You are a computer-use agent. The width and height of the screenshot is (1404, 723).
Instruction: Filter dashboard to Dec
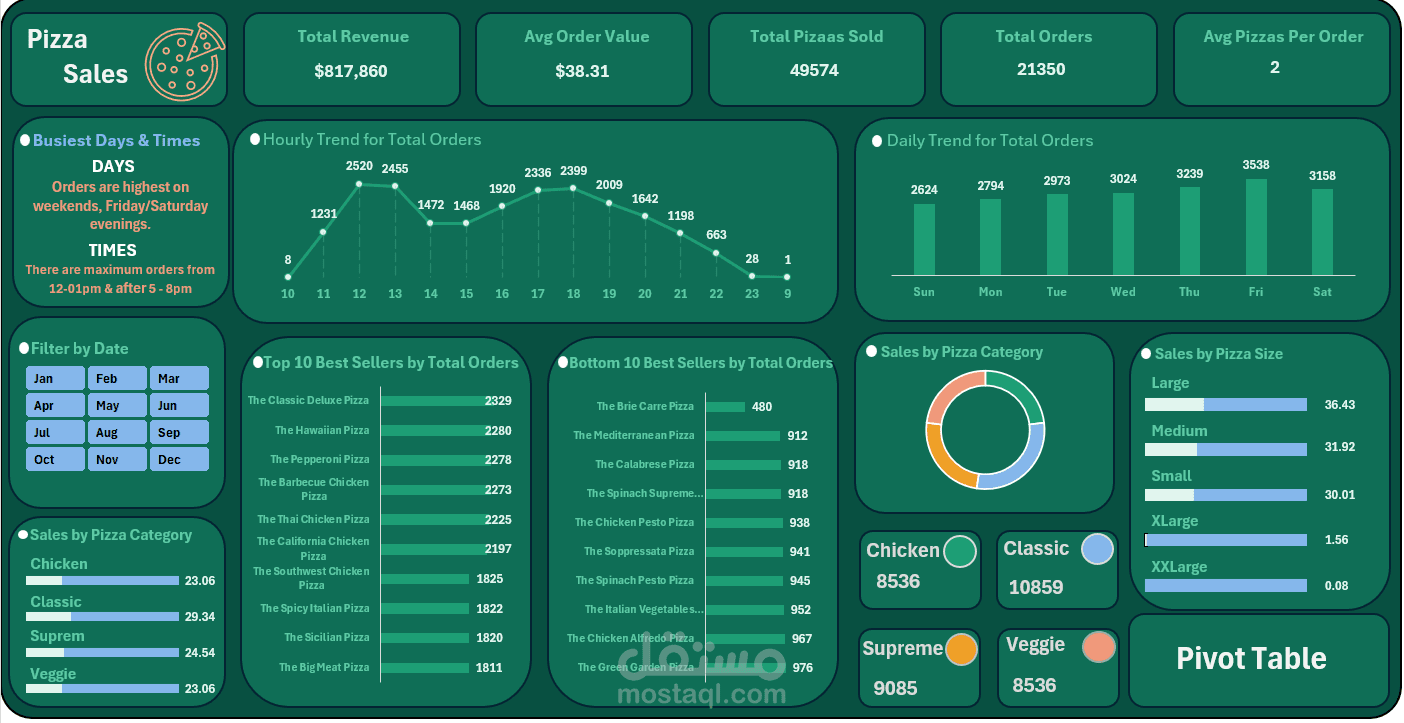pos(179,459)
